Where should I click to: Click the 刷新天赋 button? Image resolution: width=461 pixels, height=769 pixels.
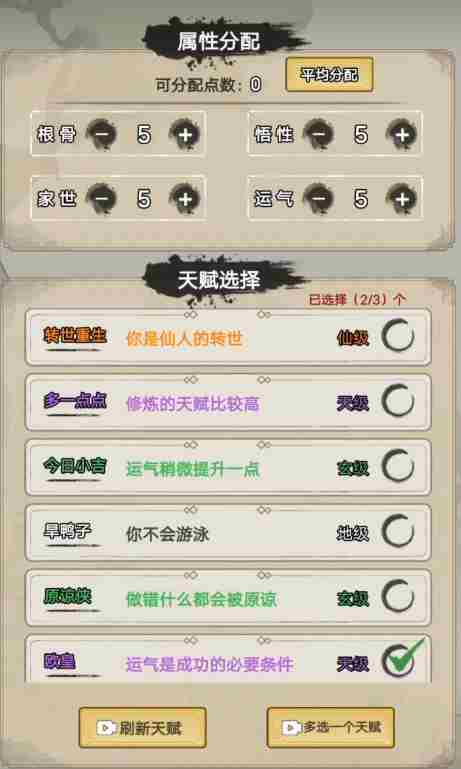[x=142, y=728]
